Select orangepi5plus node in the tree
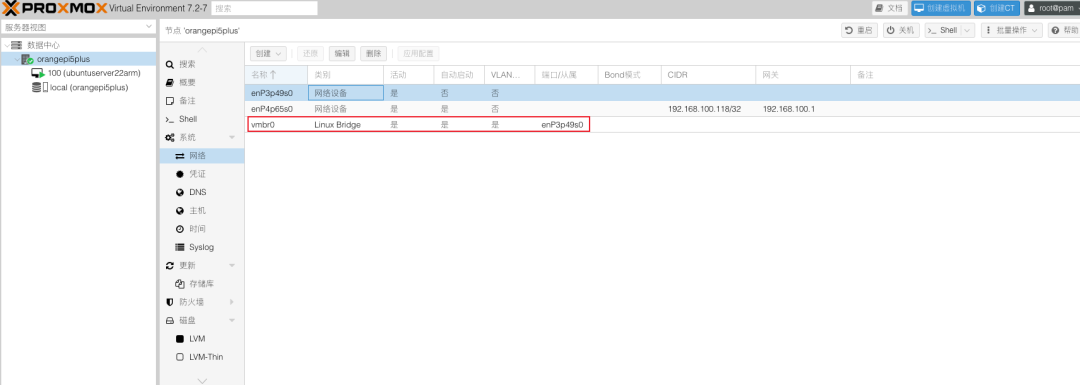 63,59
